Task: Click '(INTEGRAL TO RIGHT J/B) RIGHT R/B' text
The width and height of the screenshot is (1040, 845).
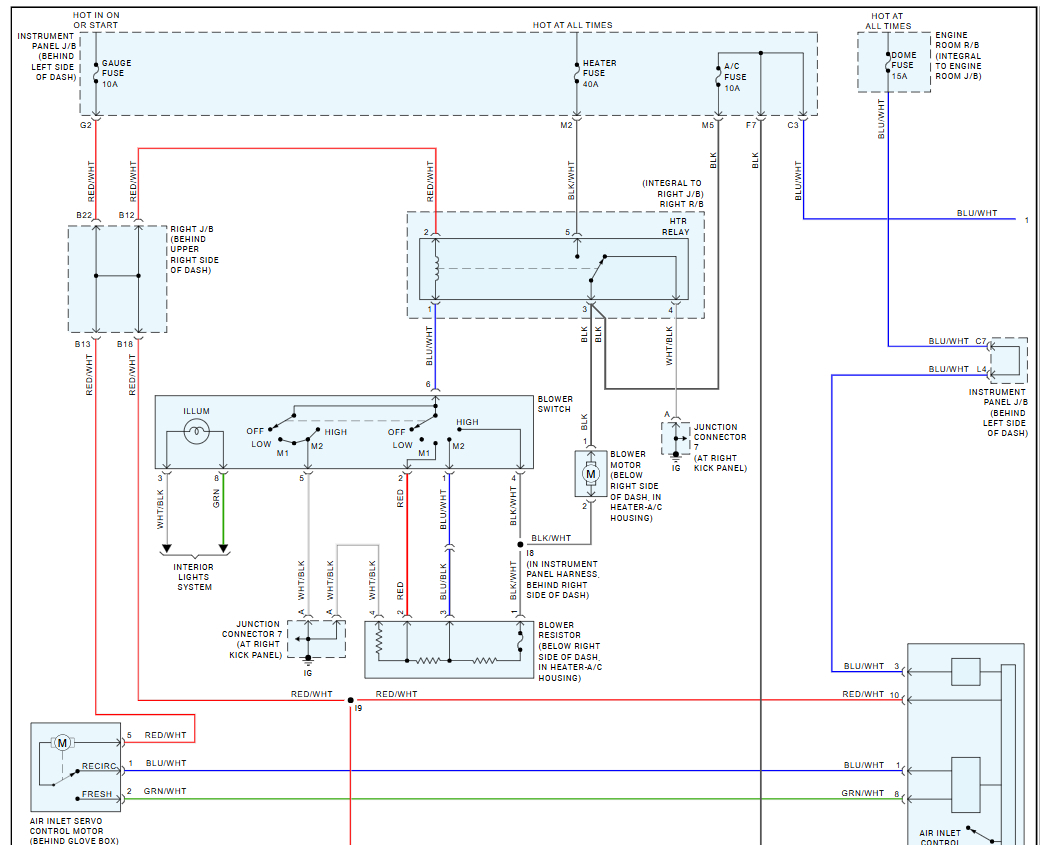Action: point(673,194)
